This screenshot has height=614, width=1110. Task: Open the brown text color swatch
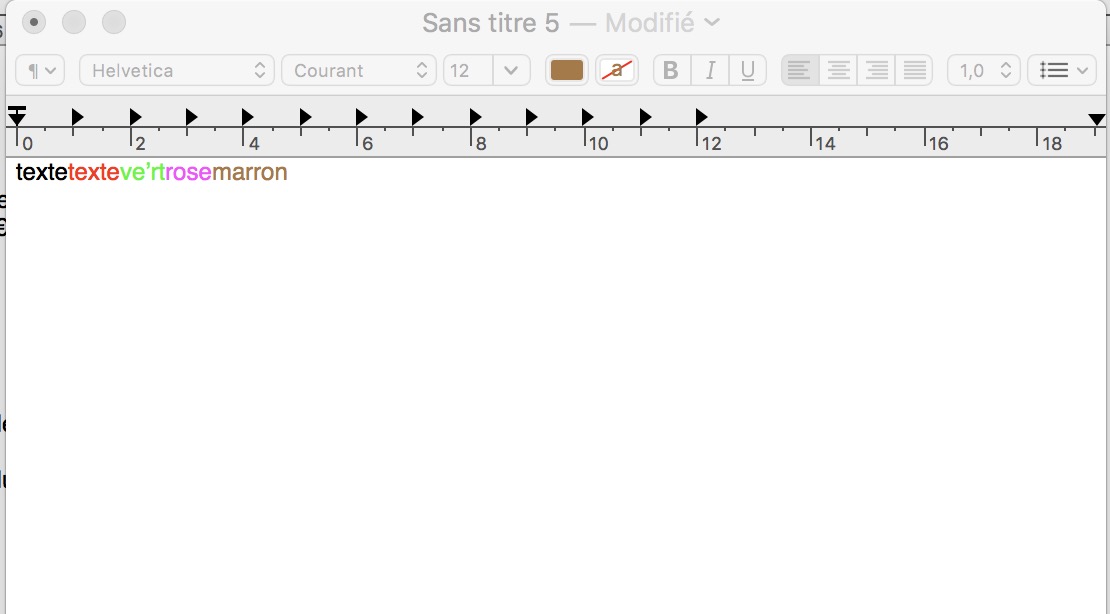pyautogui.click(x=567, y=71)
